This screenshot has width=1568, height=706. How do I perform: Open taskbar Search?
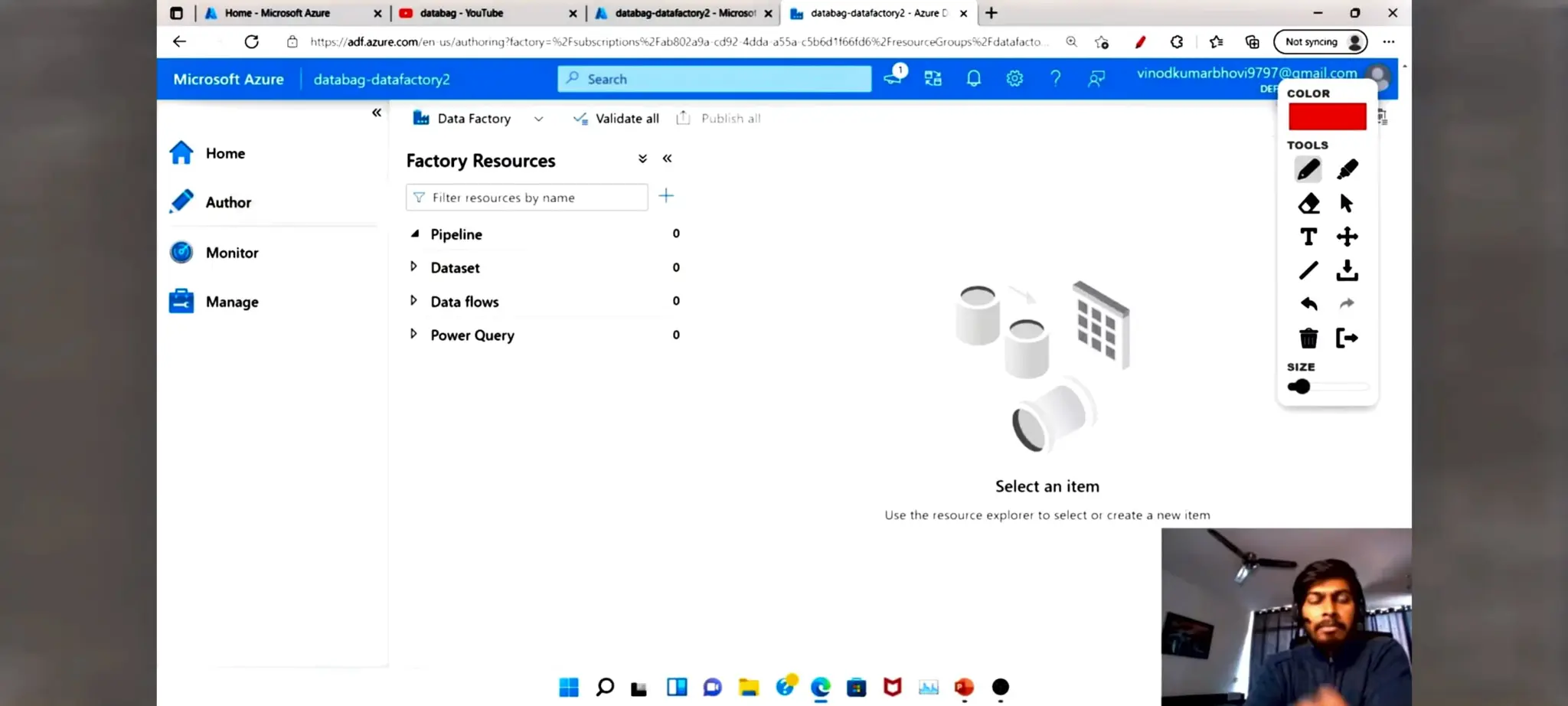pyautogui.click(x=605, y=687)
